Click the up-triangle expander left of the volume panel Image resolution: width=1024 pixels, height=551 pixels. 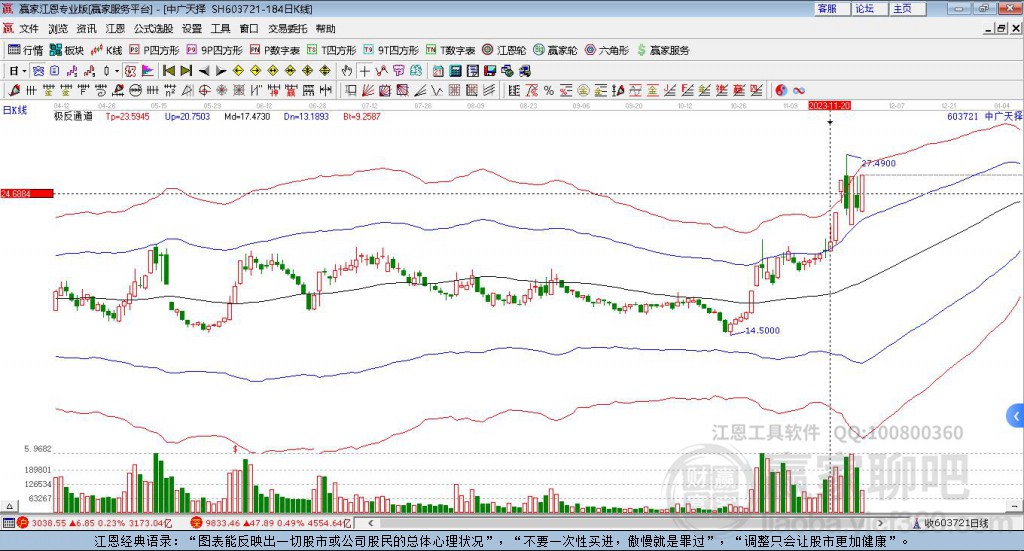pos(9,506)
